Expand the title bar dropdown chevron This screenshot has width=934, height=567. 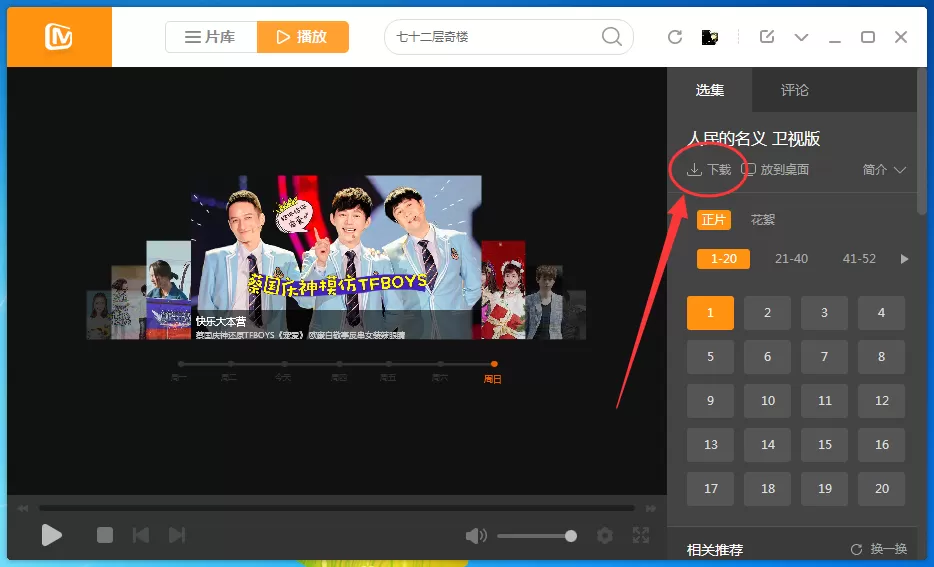click(x=802, y=38)
